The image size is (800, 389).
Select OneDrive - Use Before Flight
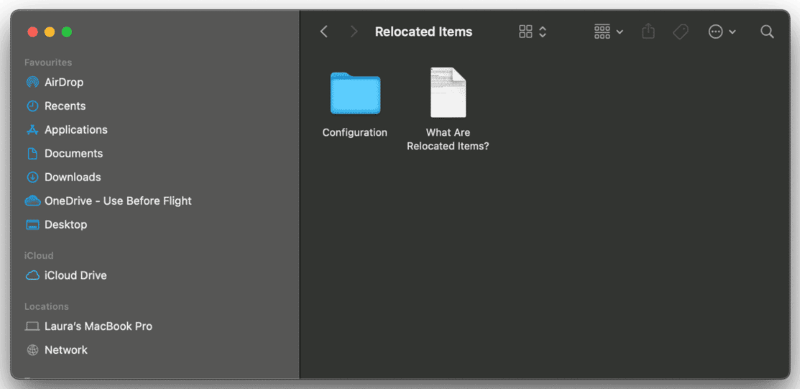click(x=118, y=201)
